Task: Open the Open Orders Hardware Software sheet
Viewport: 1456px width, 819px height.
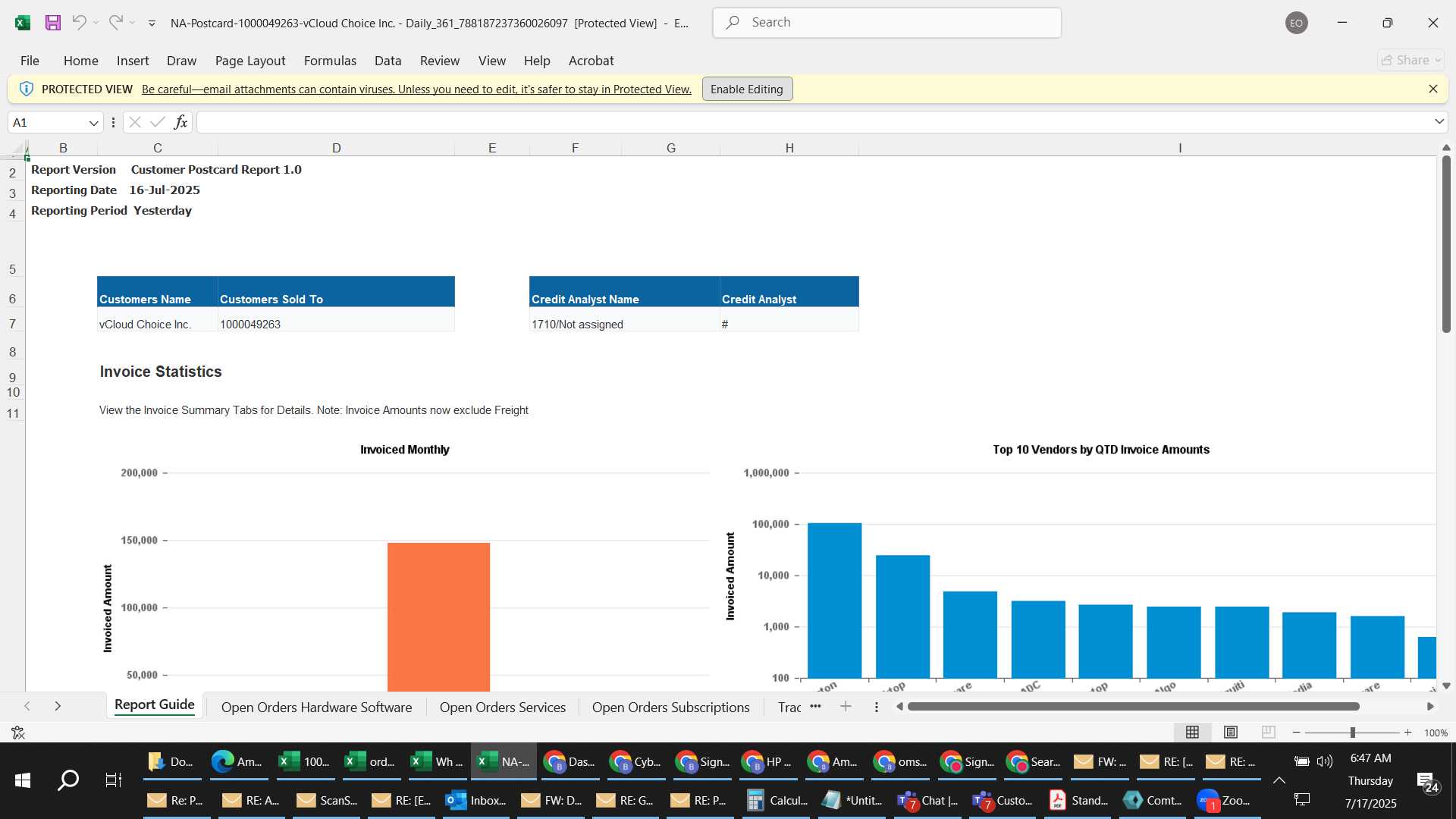Action: click(316, 707)
